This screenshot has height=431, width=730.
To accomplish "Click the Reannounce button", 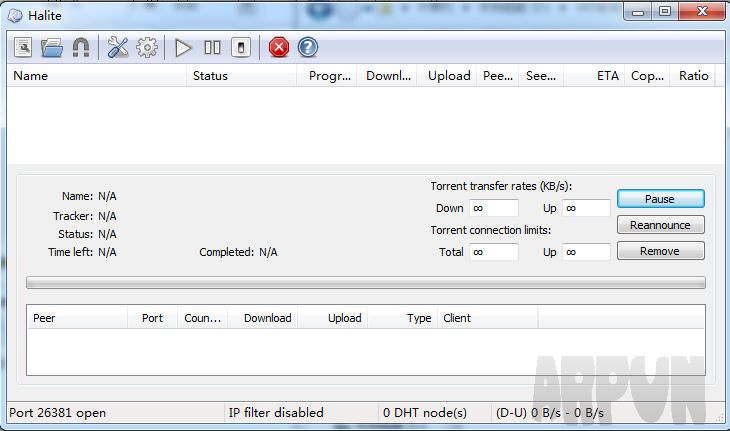I will pyautogui.click(x=661, y=225).
